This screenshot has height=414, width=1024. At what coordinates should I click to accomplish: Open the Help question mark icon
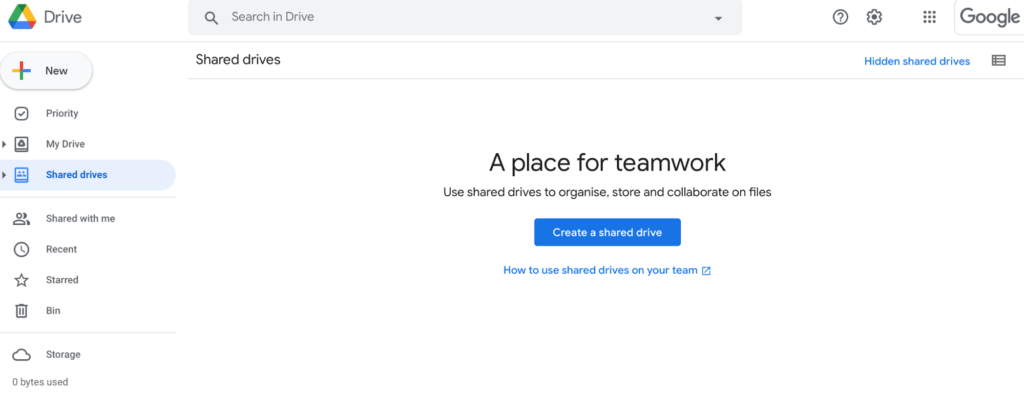click(x=840, y=18)
